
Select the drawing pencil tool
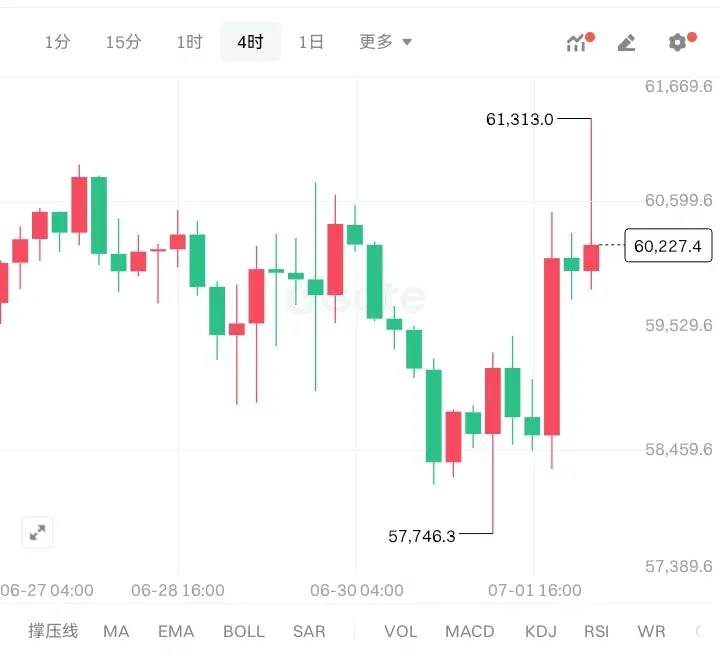(627, 43)
